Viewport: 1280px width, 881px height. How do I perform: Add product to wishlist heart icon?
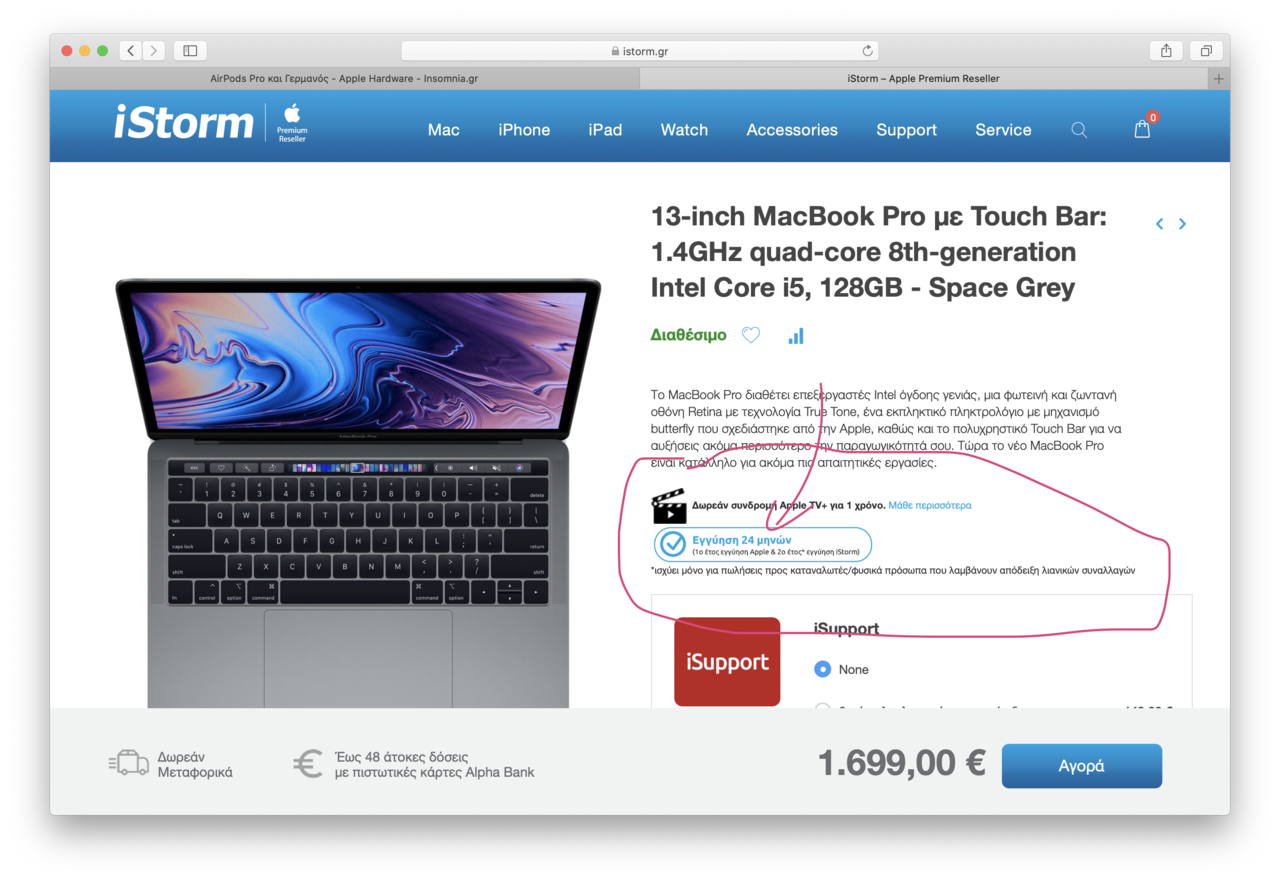(751, 336)
